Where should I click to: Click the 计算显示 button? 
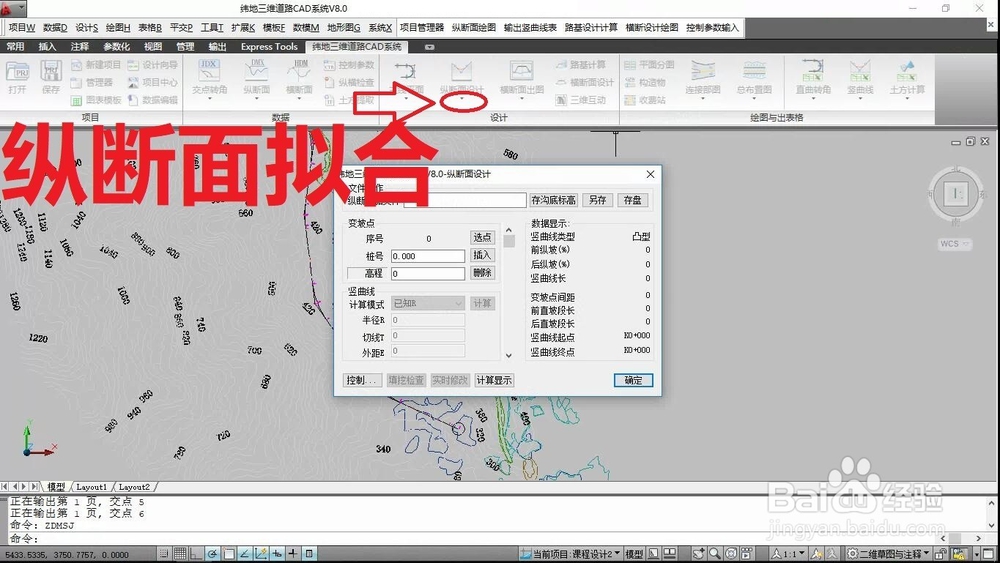[494, 380]
